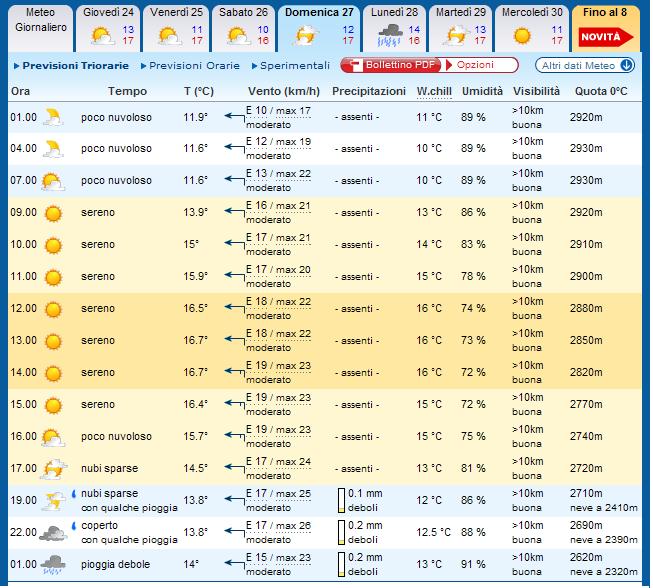
Task: Click the partly cloudy icon in the 16.00 row
Action: pyautogui.click(x=53, y=437)
